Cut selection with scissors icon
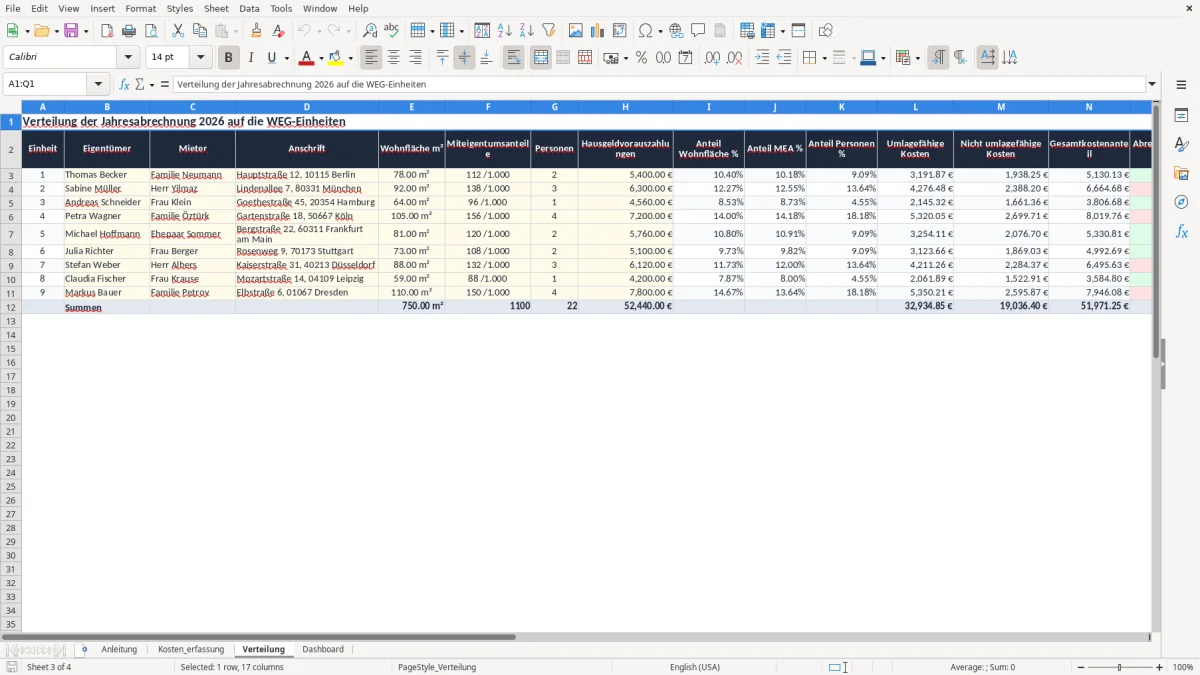Viewport: 1200px width, 675px height. pyautogui.click(x=177, y=31)
